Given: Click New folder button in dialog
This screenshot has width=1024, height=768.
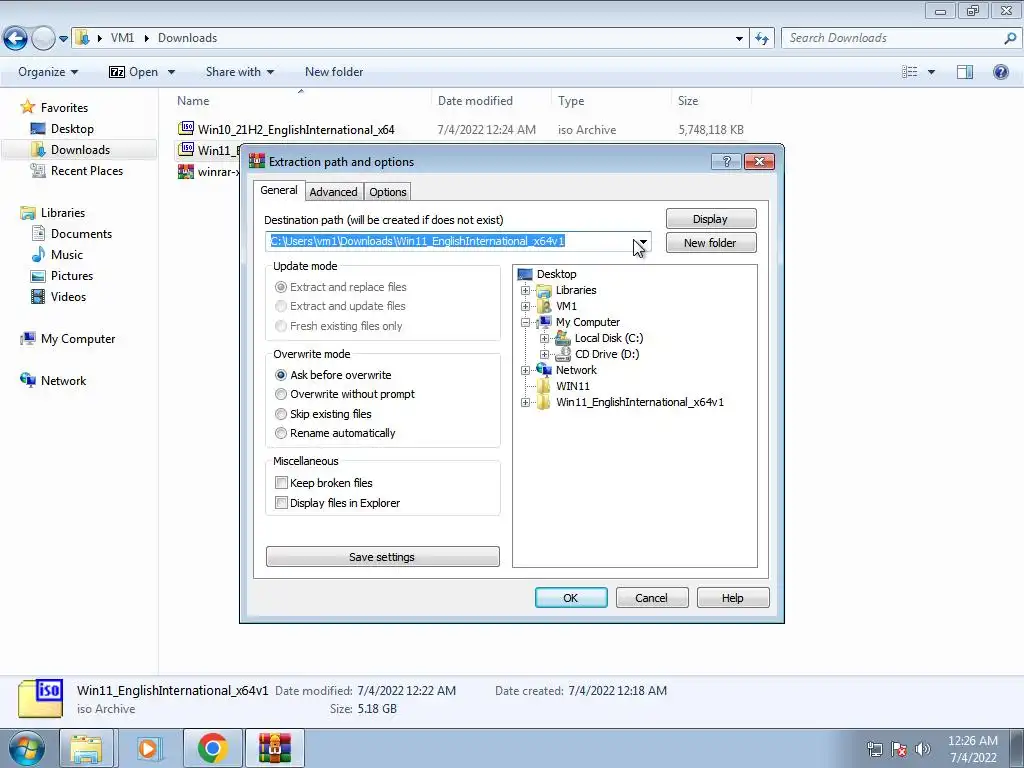Looking at the screenshot, I should pos(711,242).
